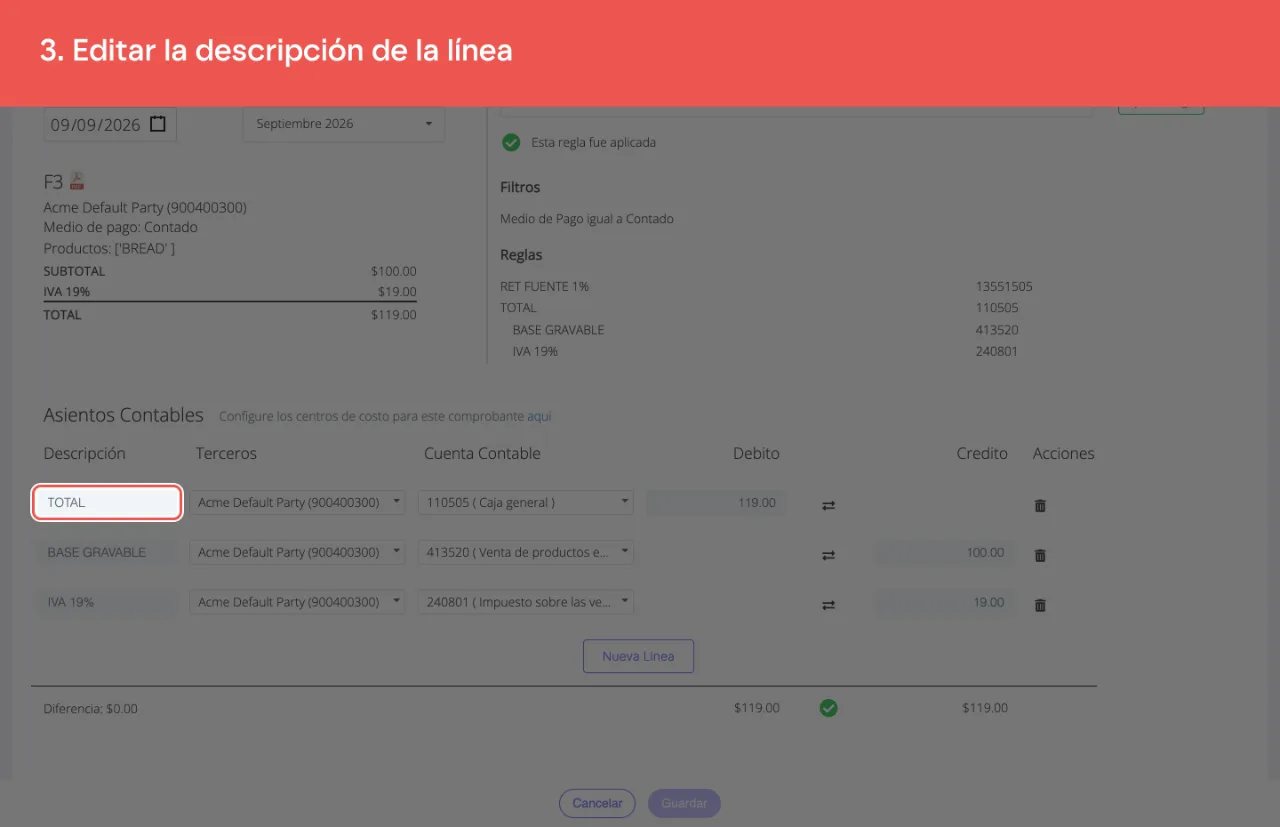Open Terceros dropdown on IVA 19% line
Screen dimensions: 1280x827
click(x=297, y=602)
